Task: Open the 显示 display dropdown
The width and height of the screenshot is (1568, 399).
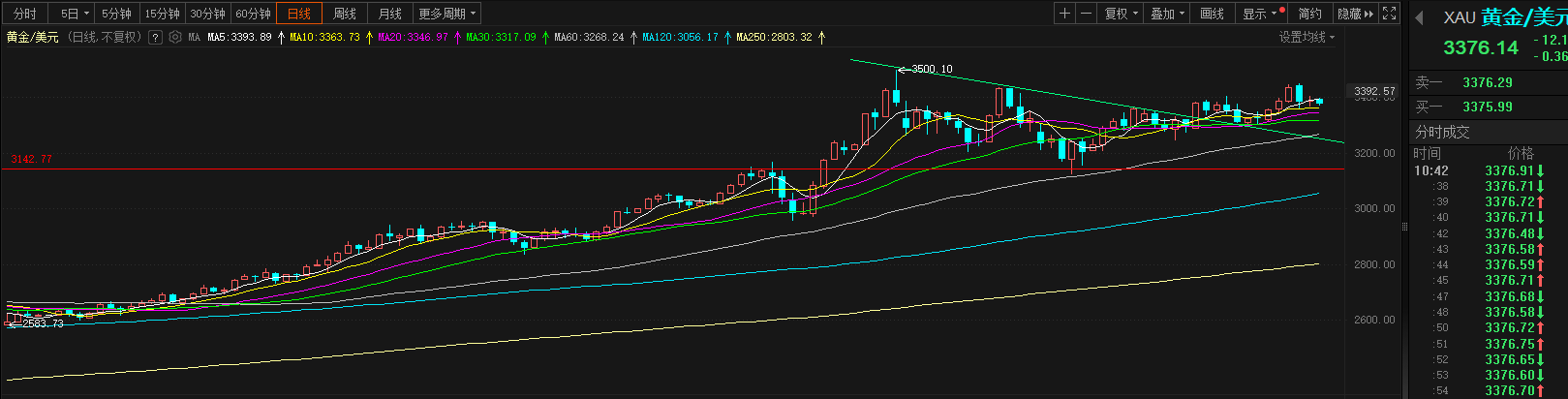Action: 1262,14
